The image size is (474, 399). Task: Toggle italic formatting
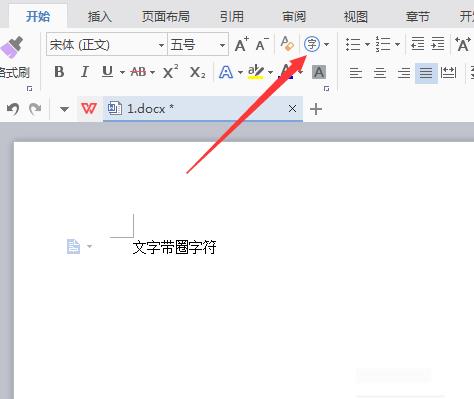click(85, 72)
